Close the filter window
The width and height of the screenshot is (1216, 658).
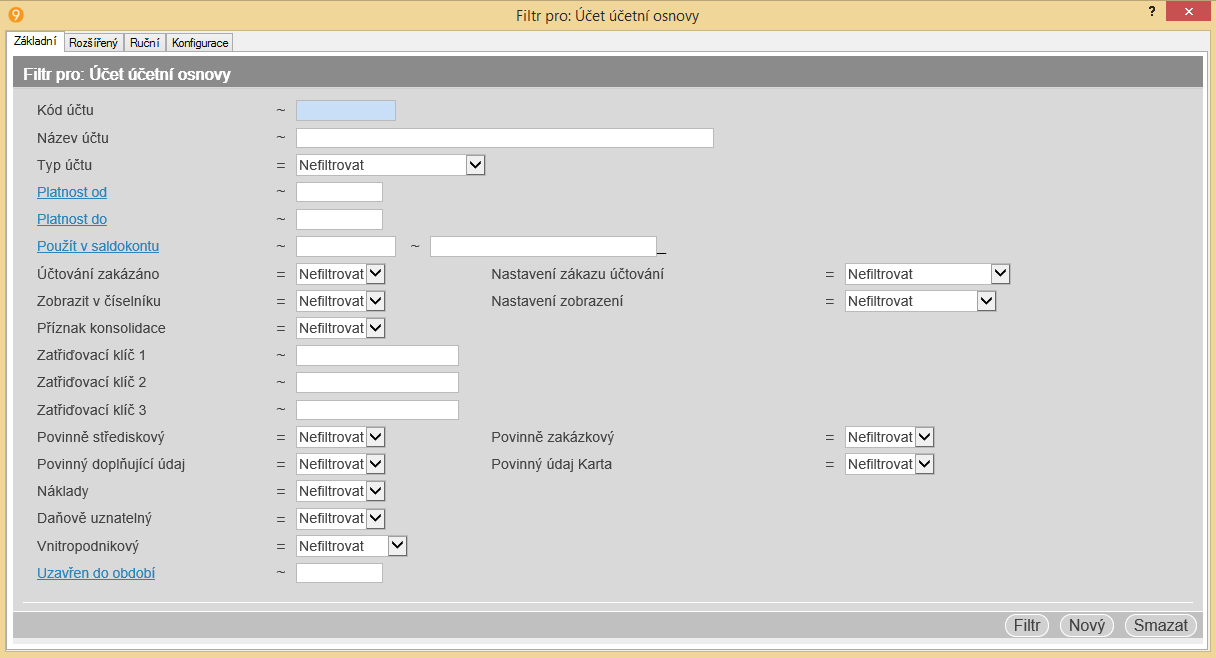pyautogui.click(x=1189, y=11)
